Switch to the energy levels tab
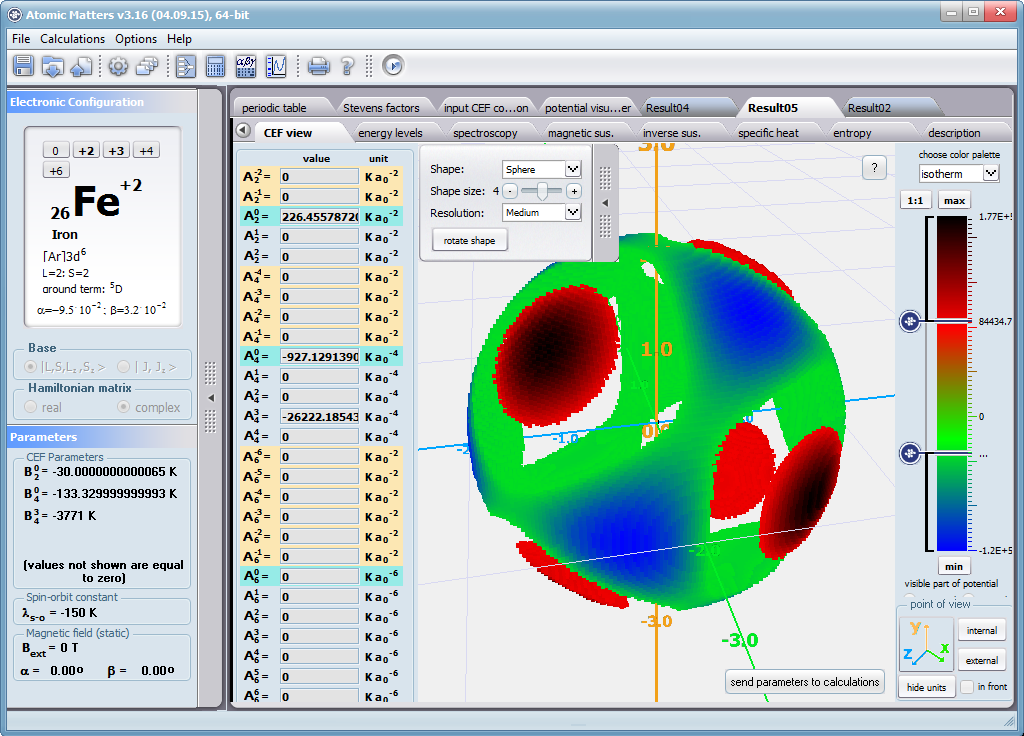Viewport: 1024px width, 736px height. point(390,133)
